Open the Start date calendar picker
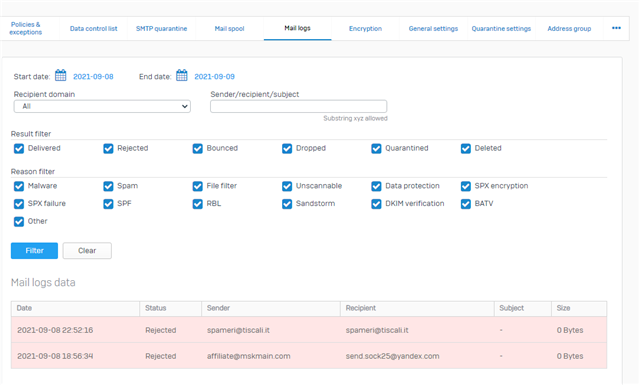Viewport: 640px width, 385px height. pyautogui.click(x=60, y=75)
